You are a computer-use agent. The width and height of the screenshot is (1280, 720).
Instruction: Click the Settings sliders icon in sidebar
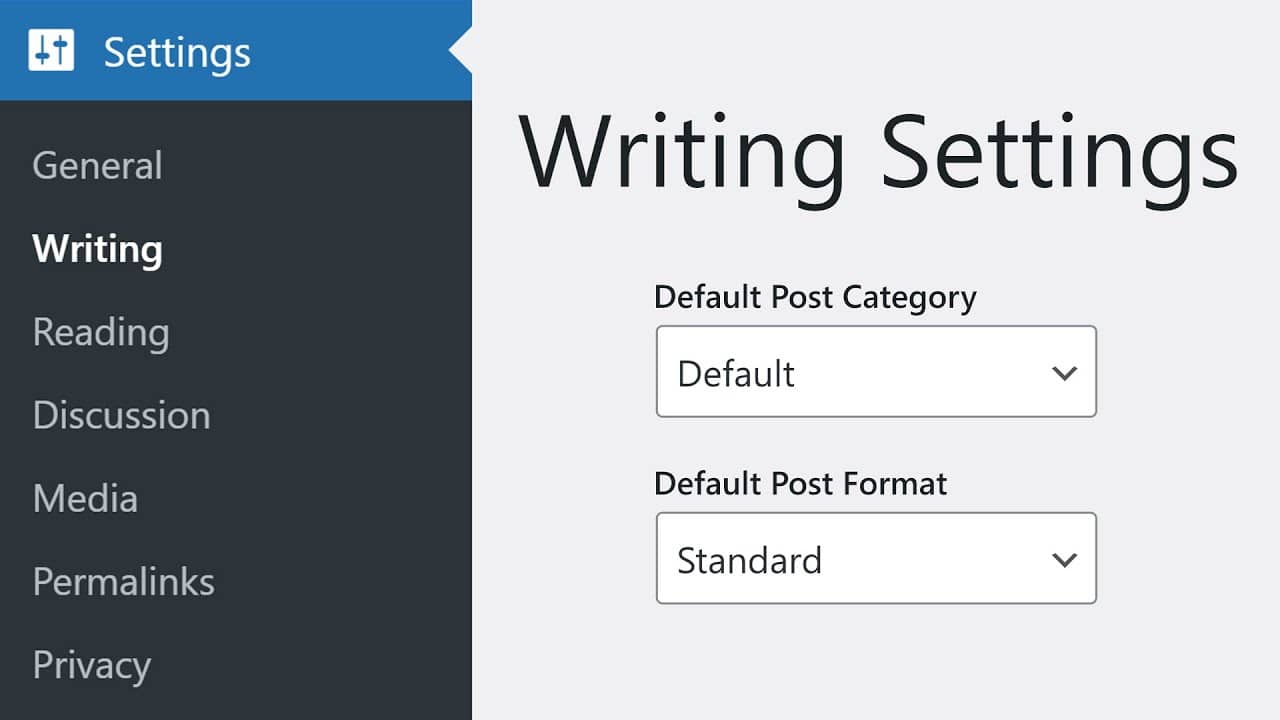[51, 51]
